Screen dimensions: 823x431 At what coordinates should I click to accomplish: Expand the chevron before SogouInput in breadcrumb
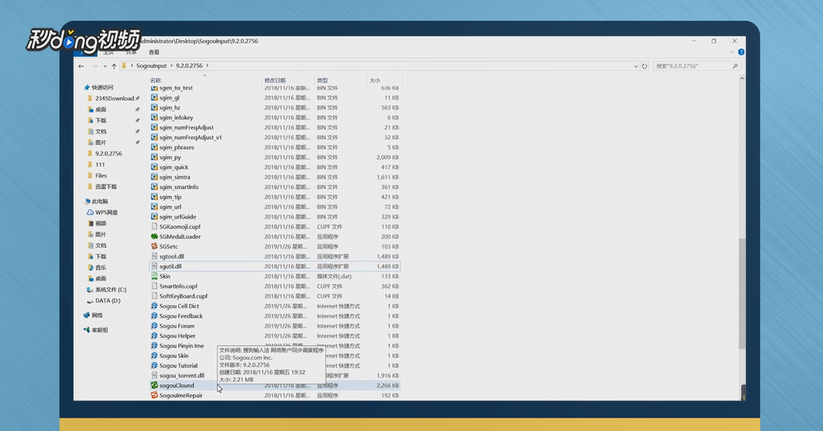pos(132,66)
